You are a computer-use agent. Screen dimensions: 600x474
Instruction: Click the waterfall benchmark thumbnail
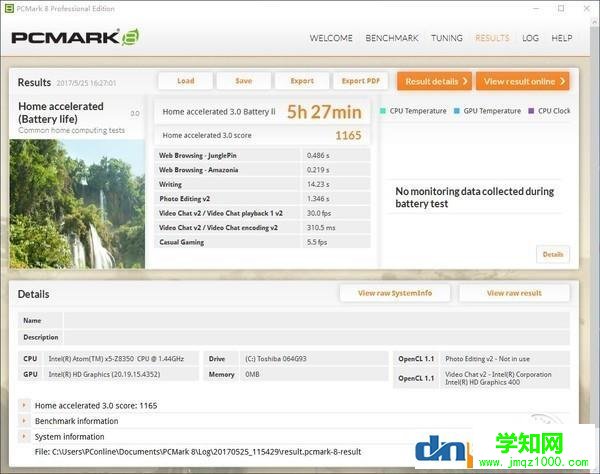[77, 204]
